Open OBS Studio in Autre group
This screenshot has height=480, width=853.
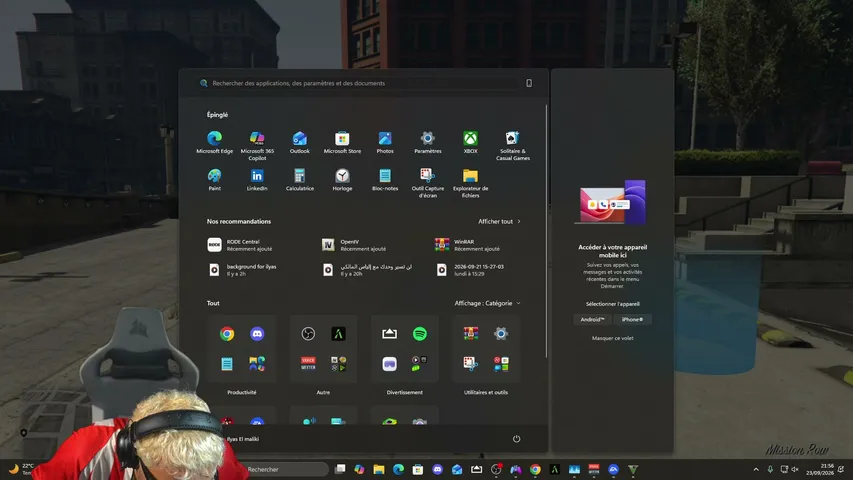point(308,334)
